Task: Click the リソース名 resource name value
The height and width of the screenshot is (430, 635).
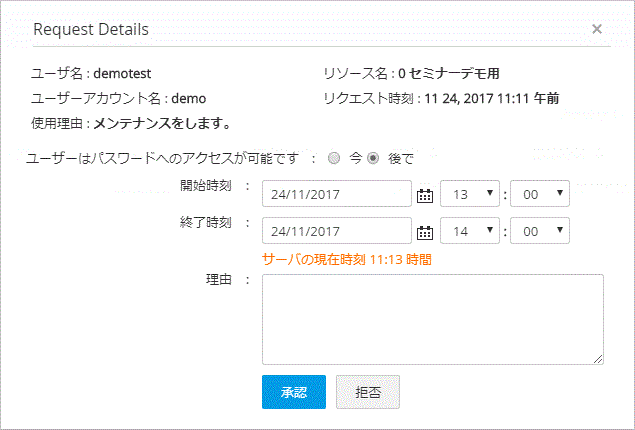Action: [x=449, y=73]
